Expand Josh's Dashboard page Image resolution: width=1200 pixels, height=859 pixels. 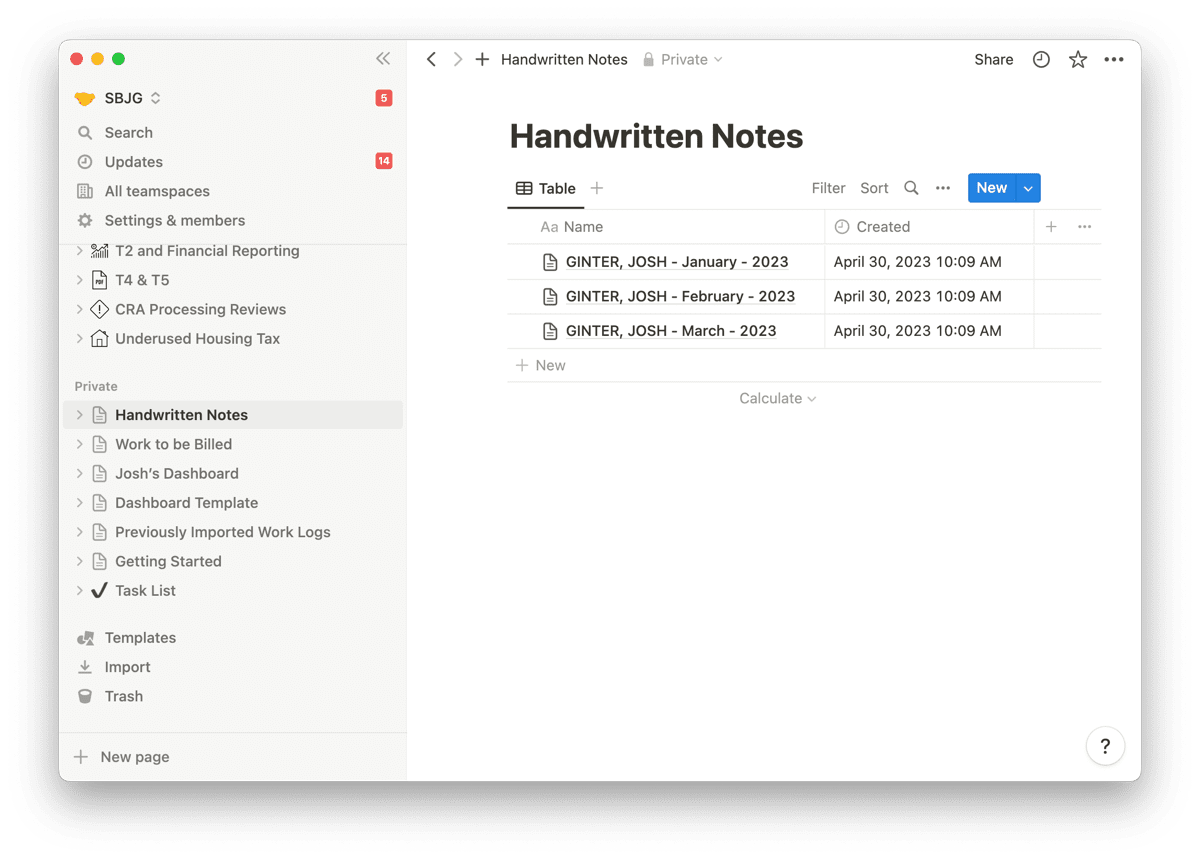pos(80,473)
